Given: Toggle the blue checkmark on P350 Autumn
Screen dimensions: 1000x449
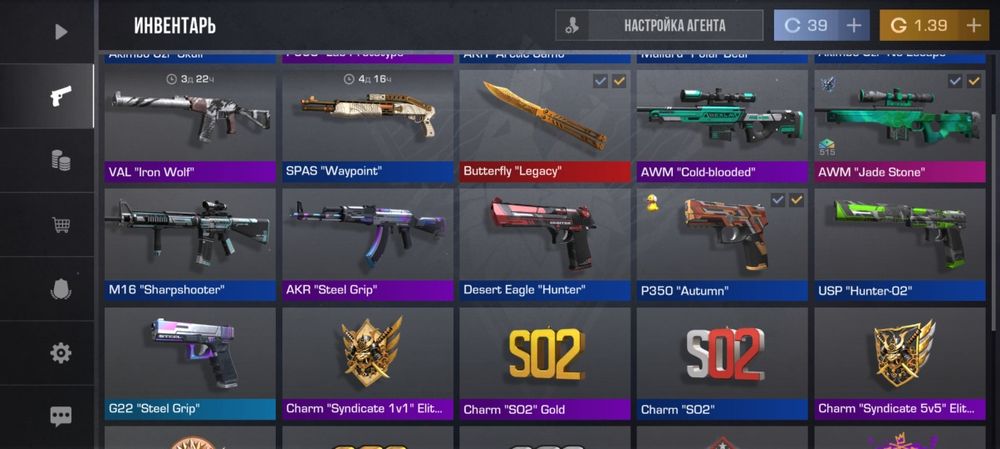Looking at the screenshot, I should click(x=777, y=200).
